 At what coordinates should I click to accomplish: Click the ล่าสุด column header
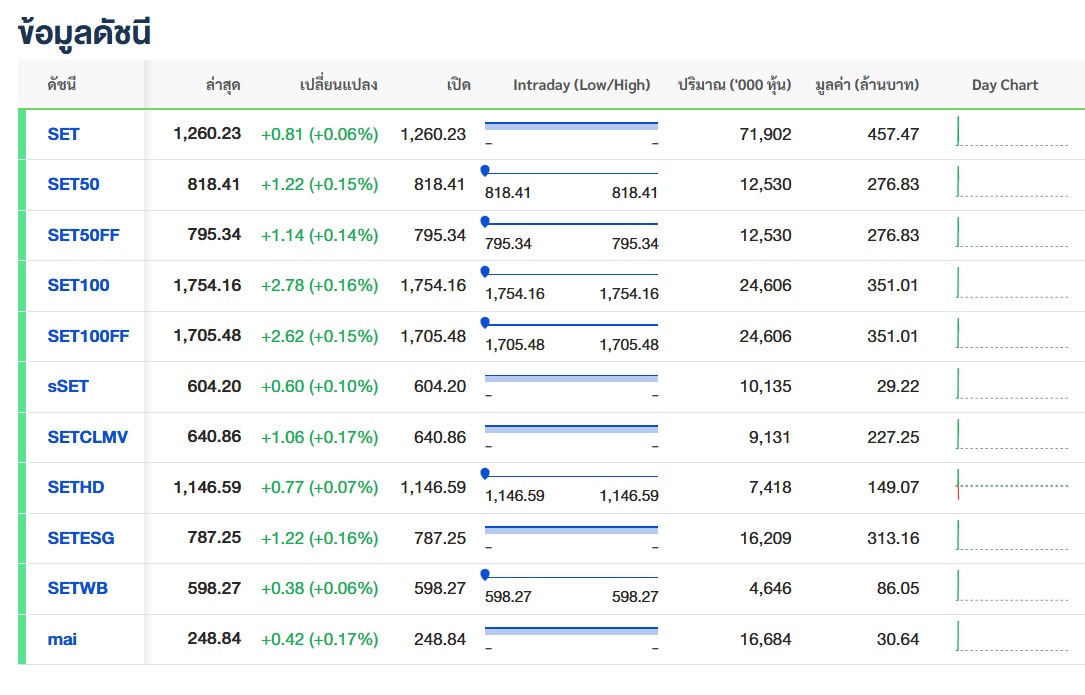pyautogui.click(x=223, y=84)
